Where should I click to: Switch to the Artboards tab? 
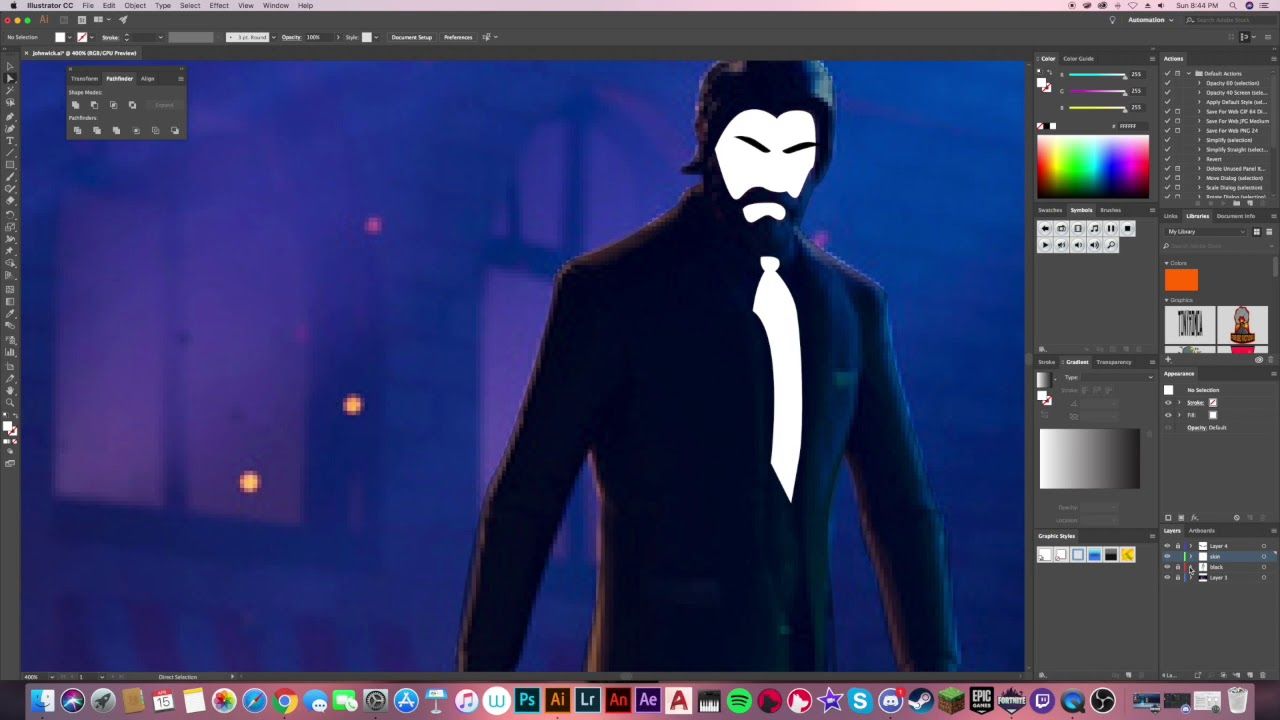click(x=1202, y=531)
